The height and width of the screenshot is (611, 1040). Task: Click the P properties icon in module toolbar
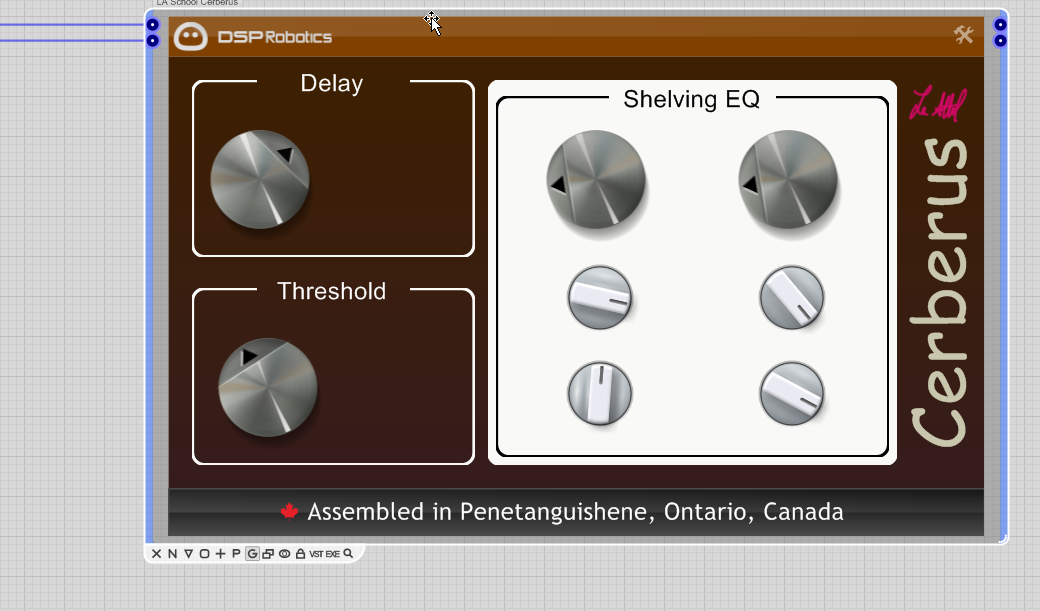pyautogui.click(x=236, y=553)
